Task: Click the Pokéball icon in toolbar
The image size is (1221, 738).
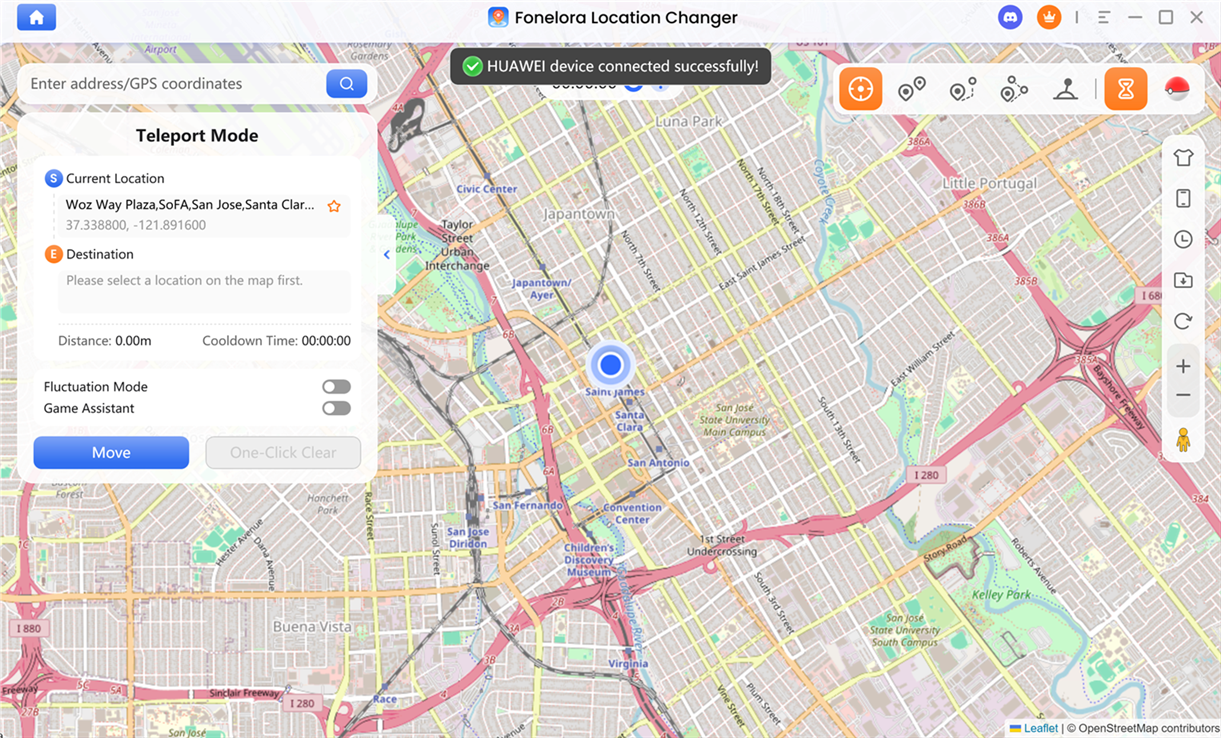Action: point(1177,90)
